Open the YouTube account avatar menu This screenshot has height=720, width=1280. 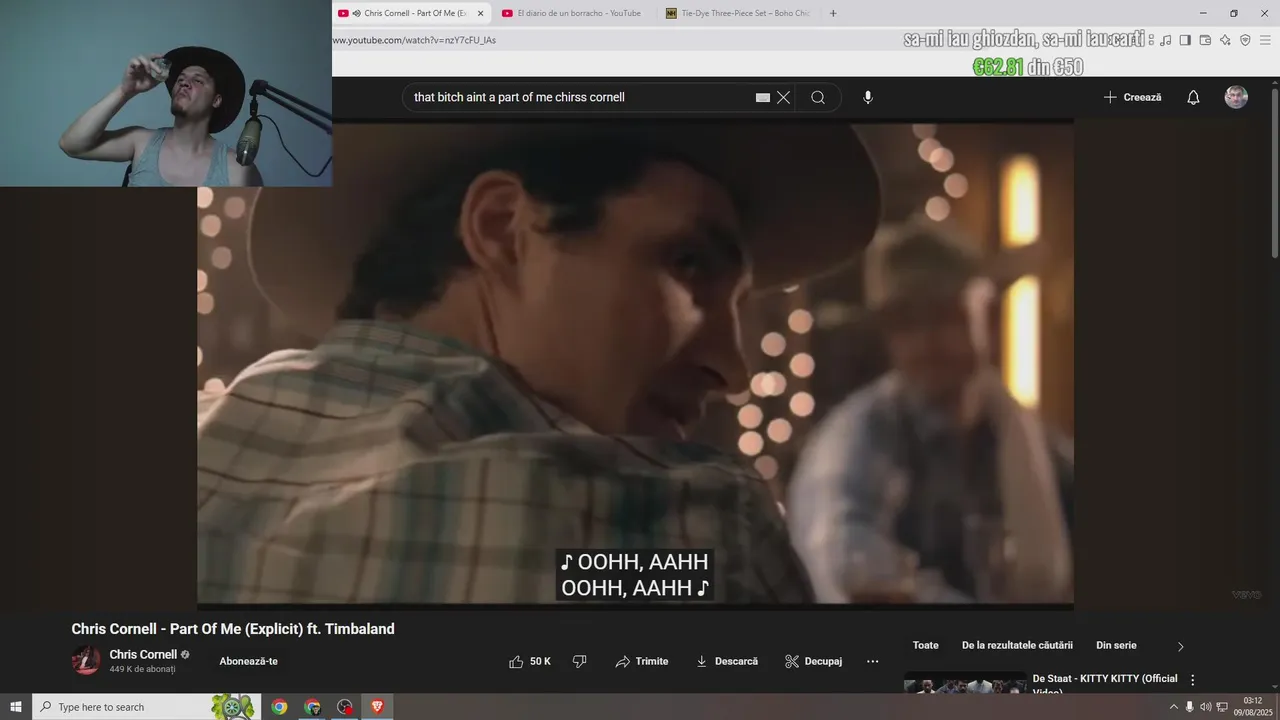(1236, 97)
